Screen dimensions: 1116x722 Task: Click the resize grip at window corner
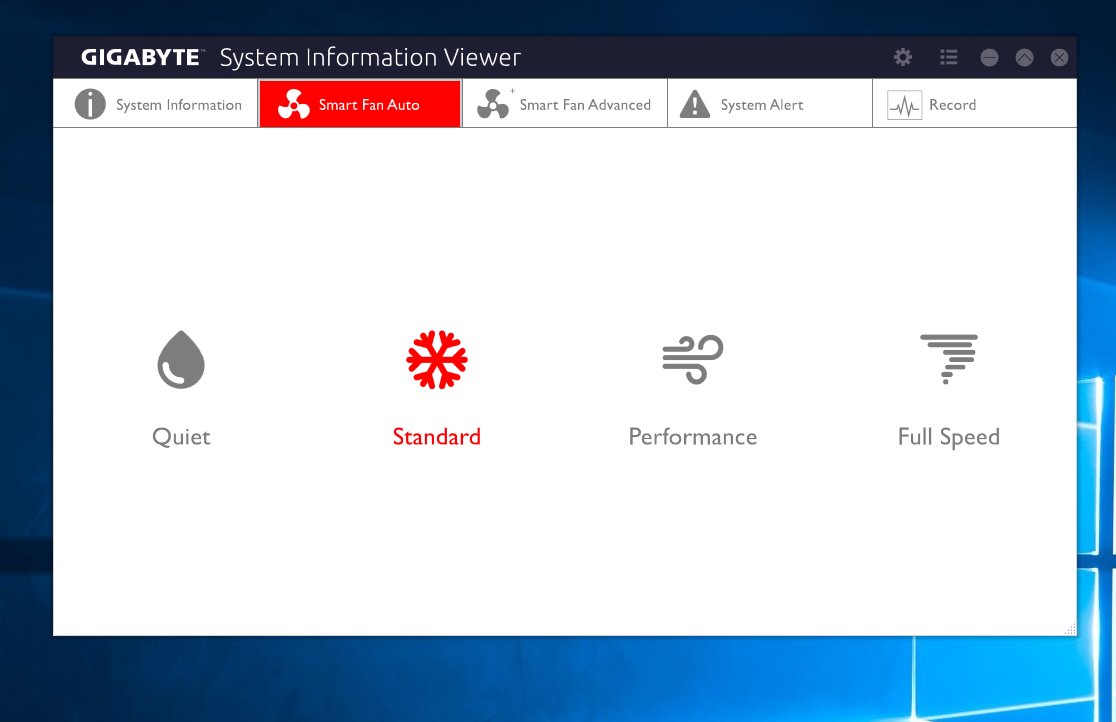coord(1070,629)
